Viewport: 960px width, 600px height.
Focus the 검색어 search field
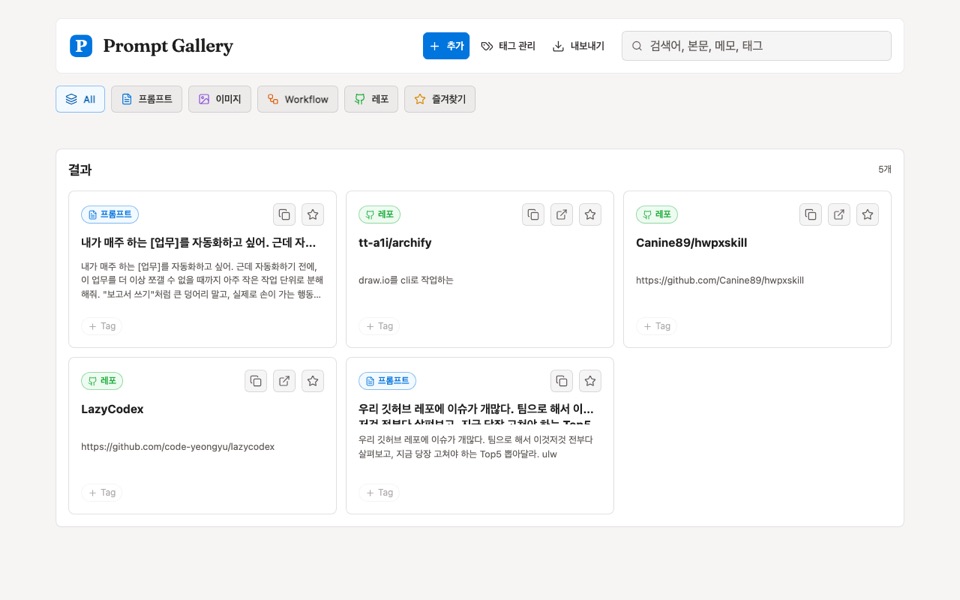point(756,46)
